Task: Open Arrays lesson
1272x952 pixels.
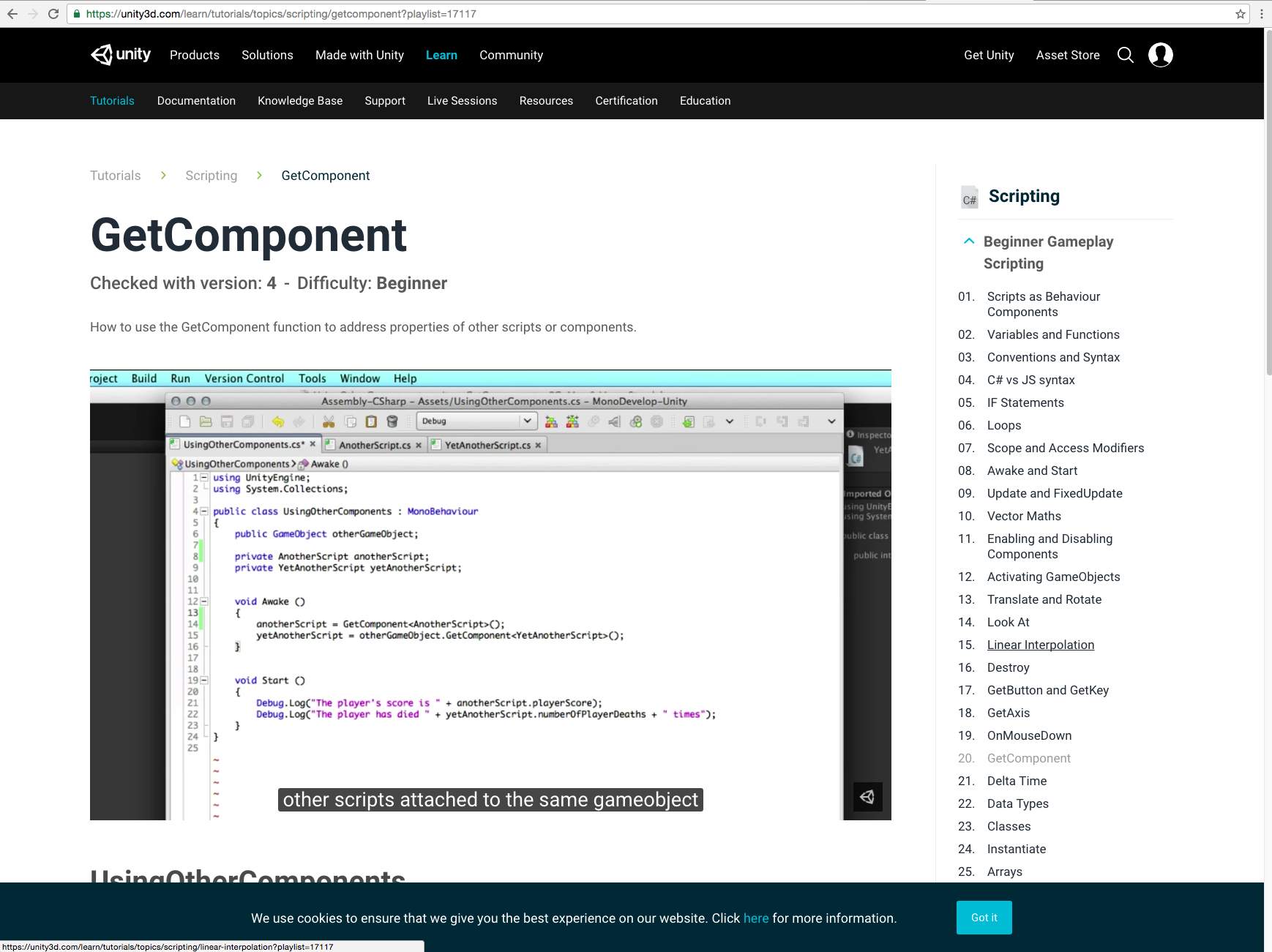Action: point(1004,872)
